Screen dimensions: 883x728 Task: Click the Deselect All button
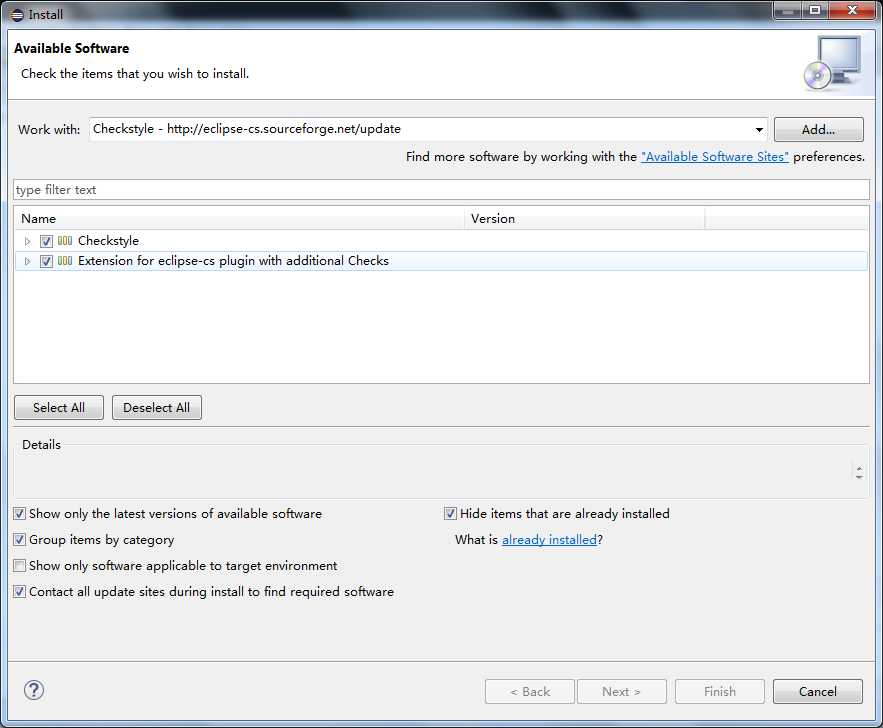tap(157, 408)
